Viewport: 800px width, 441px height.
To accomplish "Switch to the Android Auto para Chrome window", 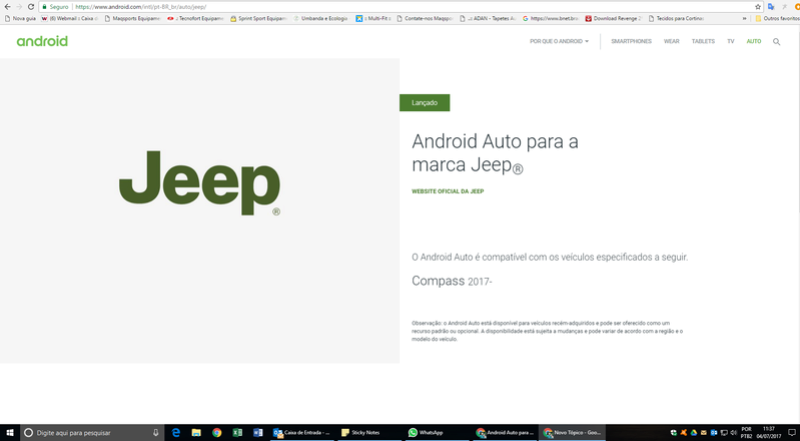I will pyautogui.click(x=505, y=433).
